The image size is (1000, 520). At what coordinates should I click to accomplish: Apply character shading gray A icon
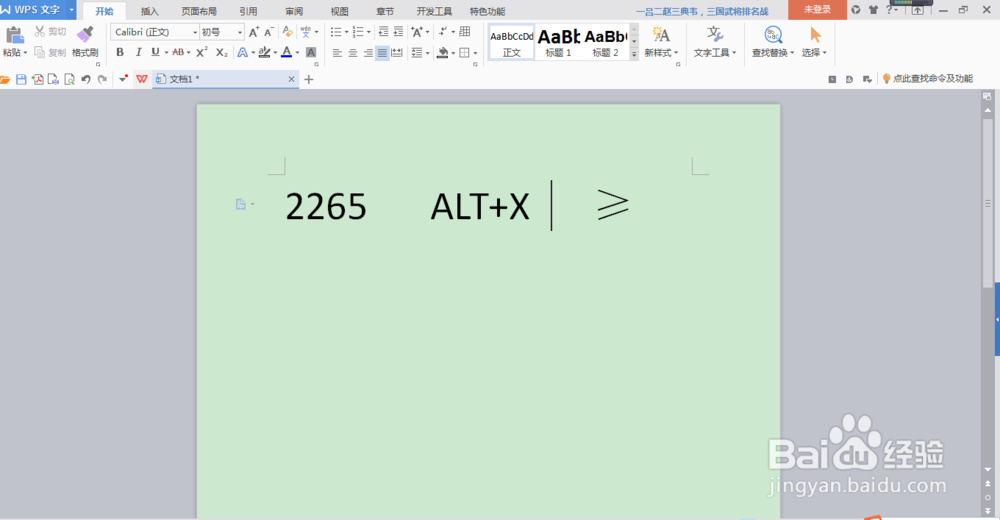click(311, 52)
